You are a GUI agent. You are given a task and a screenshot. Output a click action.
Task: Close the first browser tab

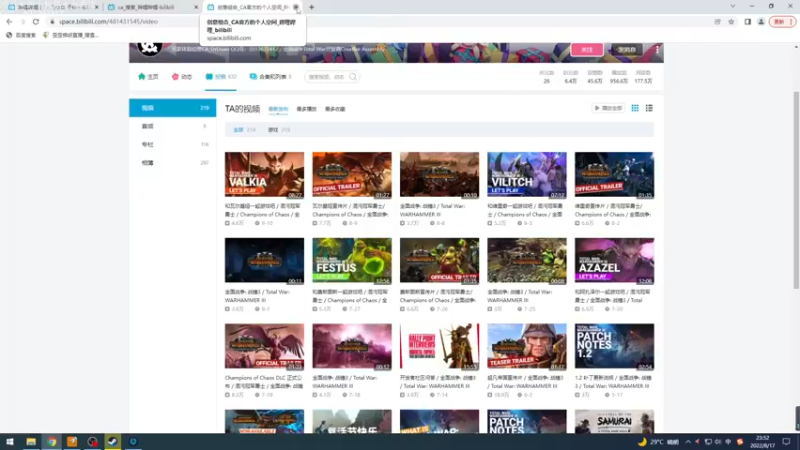click(x=96, y=7)
